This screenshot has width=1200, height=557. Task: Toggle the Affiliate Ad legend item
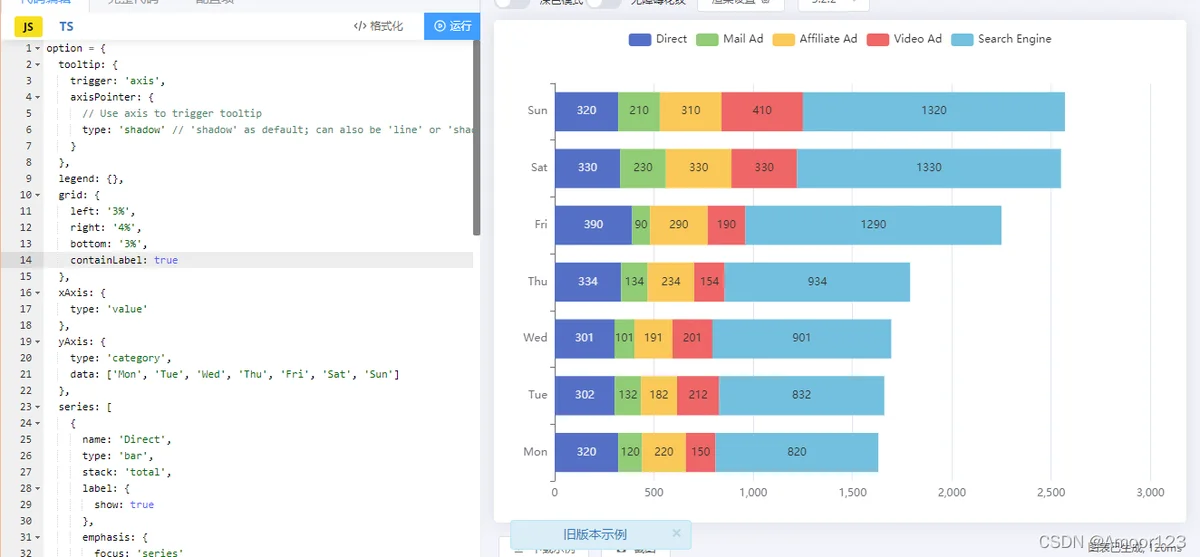coord(814,39)
